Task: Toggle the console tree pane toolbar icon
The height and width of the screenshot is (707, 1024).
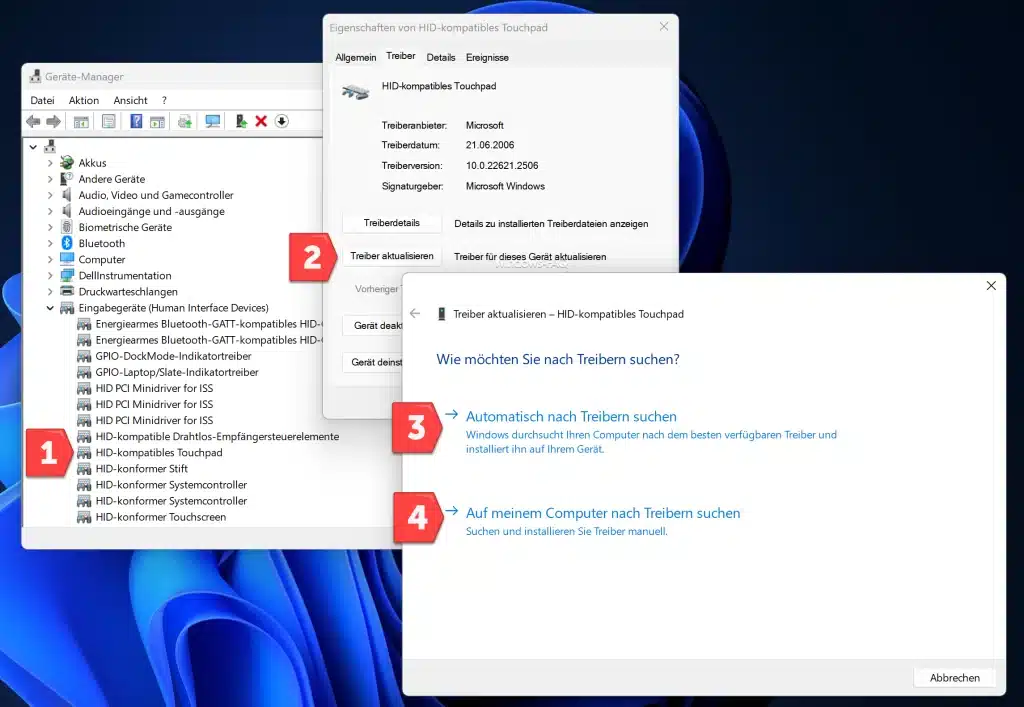Action: (x=81, y=121)
